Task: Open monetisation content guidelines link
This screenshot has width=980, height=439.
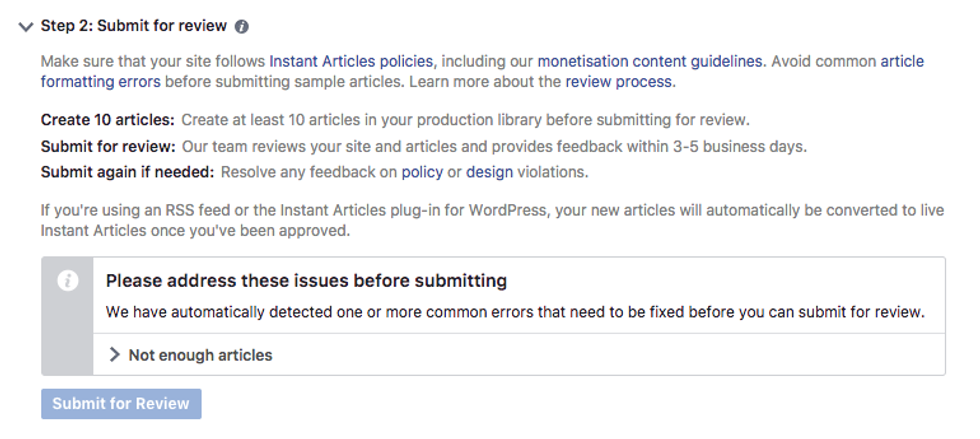Action: [x=651, y=61]
